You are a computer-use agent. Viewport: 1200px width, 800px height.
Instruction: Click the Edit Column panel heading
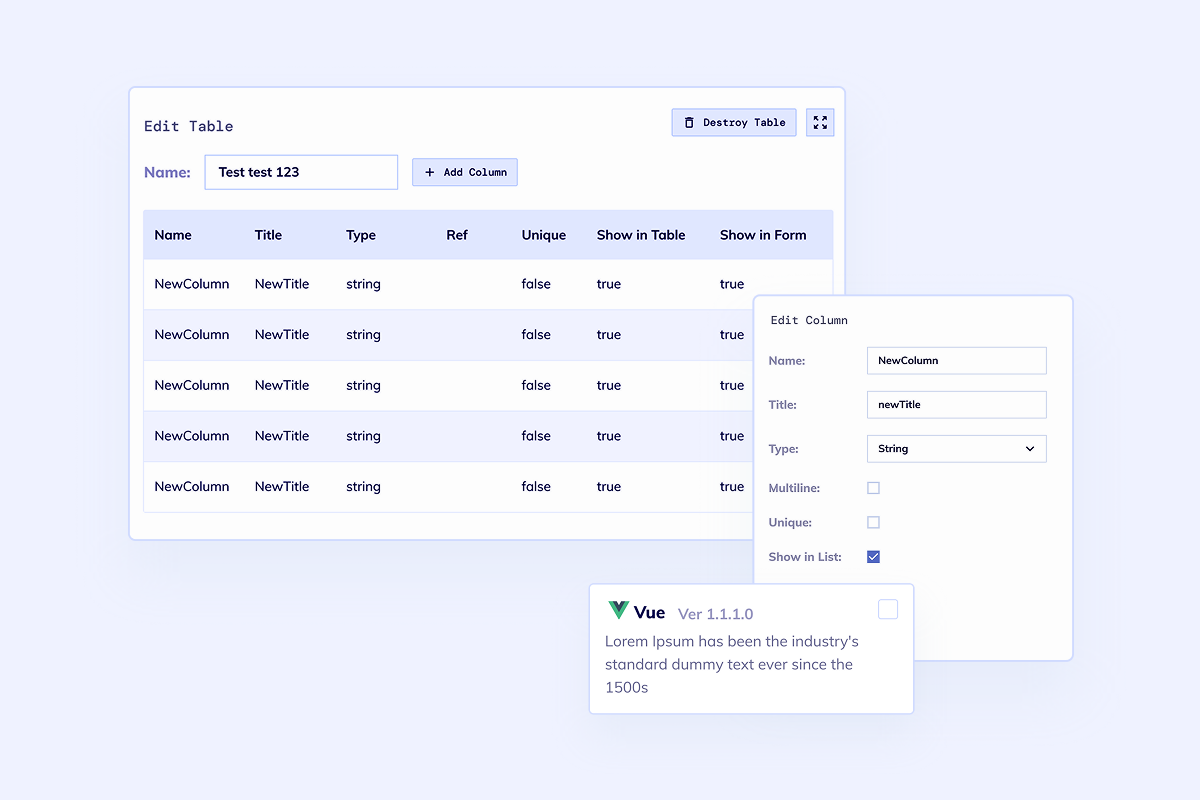(809, 320)
